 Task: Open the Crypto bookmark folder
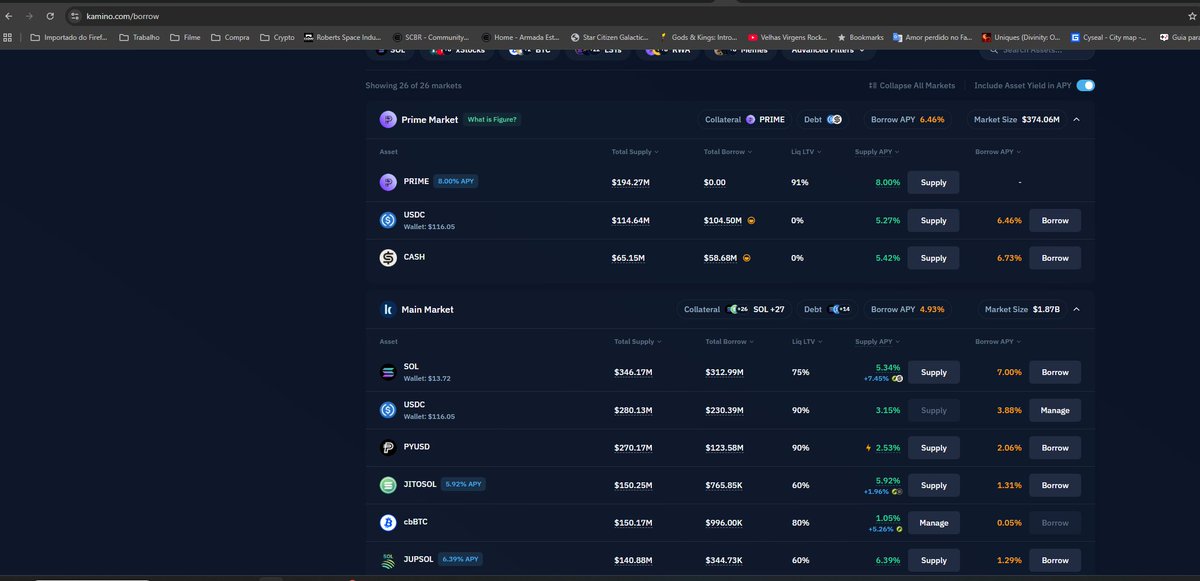tap(277, 37)
